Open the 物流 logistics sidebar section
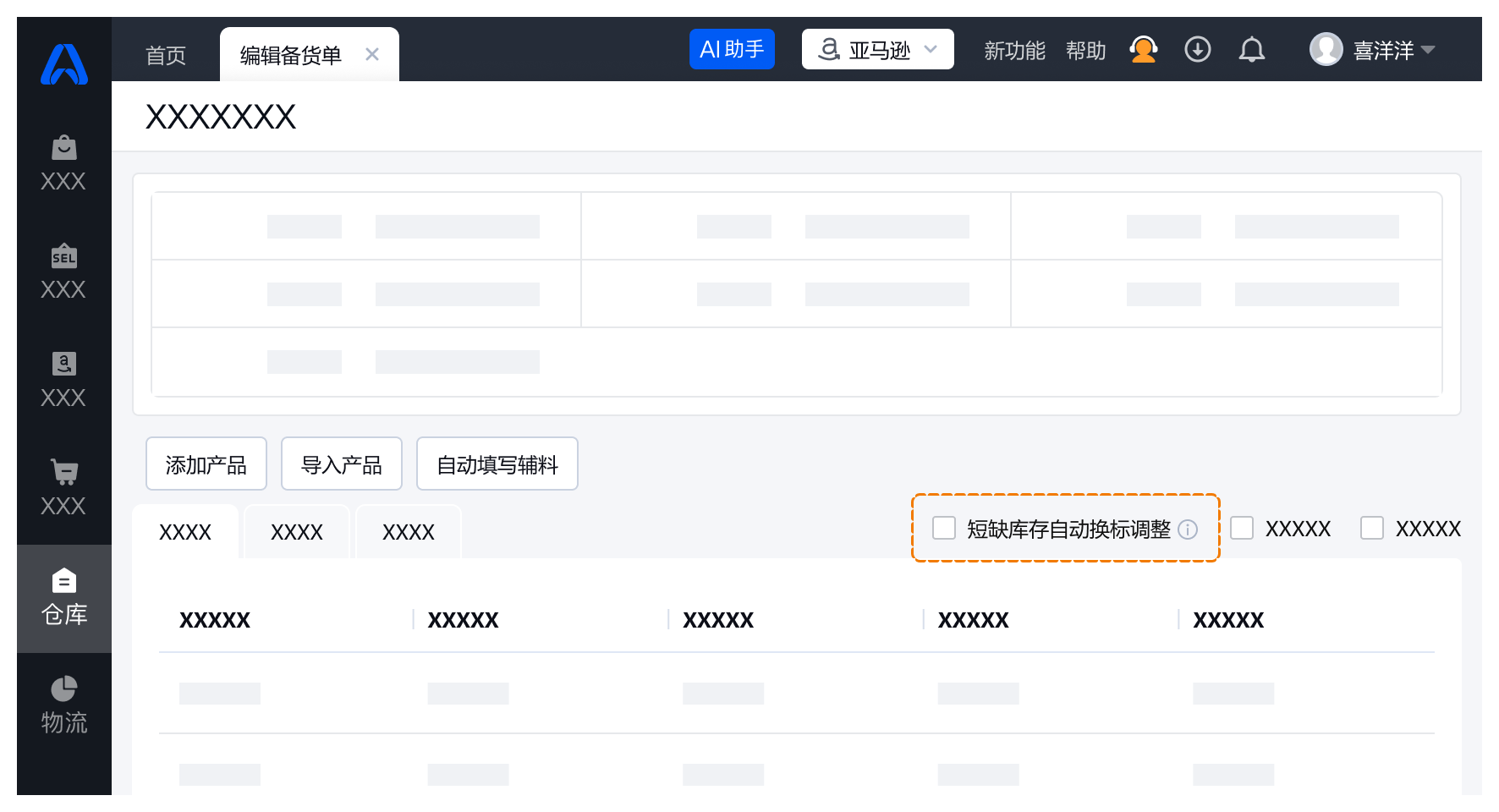This screenshot has width=1499, height=812. pos(64,706)
